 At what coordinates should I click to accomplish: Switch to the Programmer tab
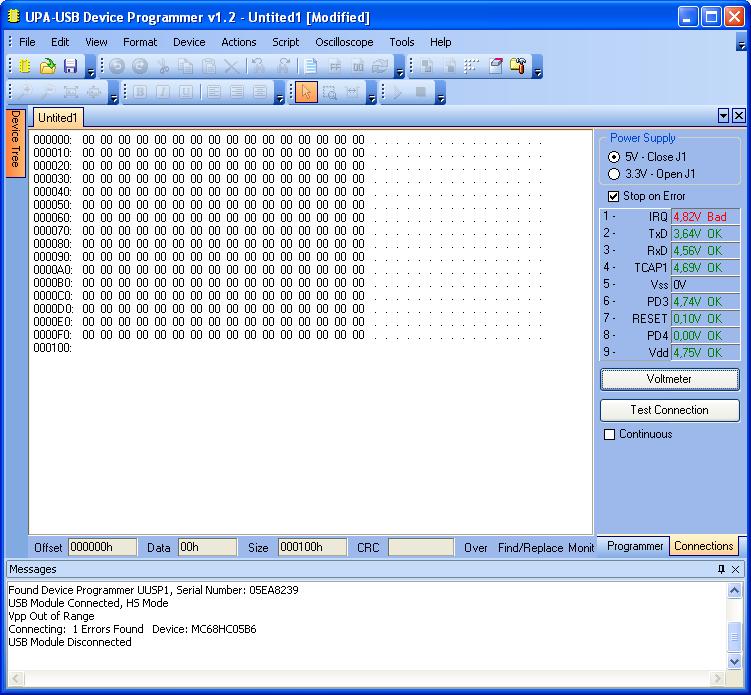(635, 546)
